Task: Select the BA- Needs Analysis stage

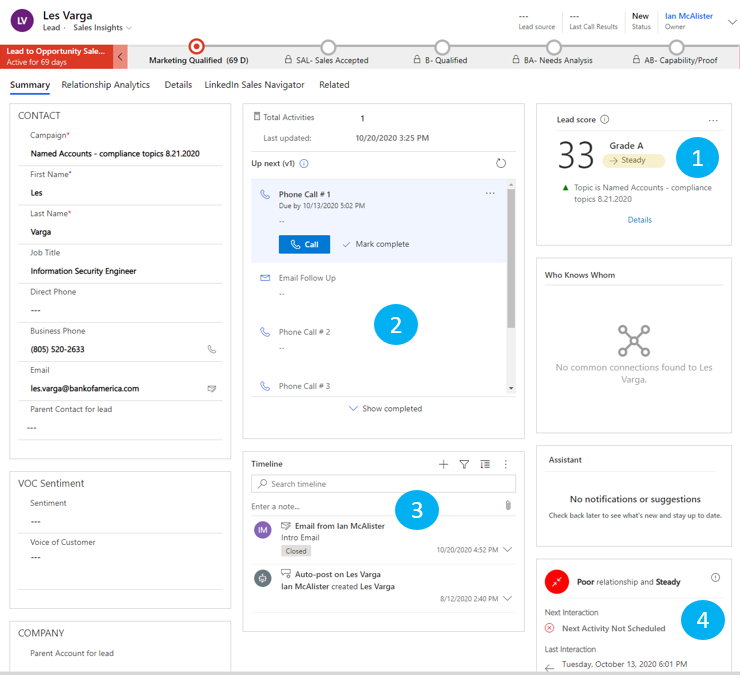Action: pos(554,47)
